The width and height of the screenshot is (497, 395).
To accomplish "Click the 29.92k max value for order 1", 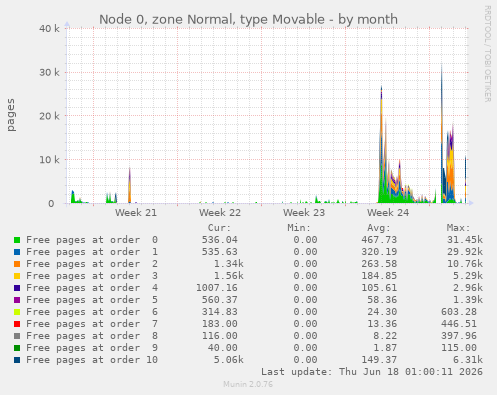I will point(465,252).
